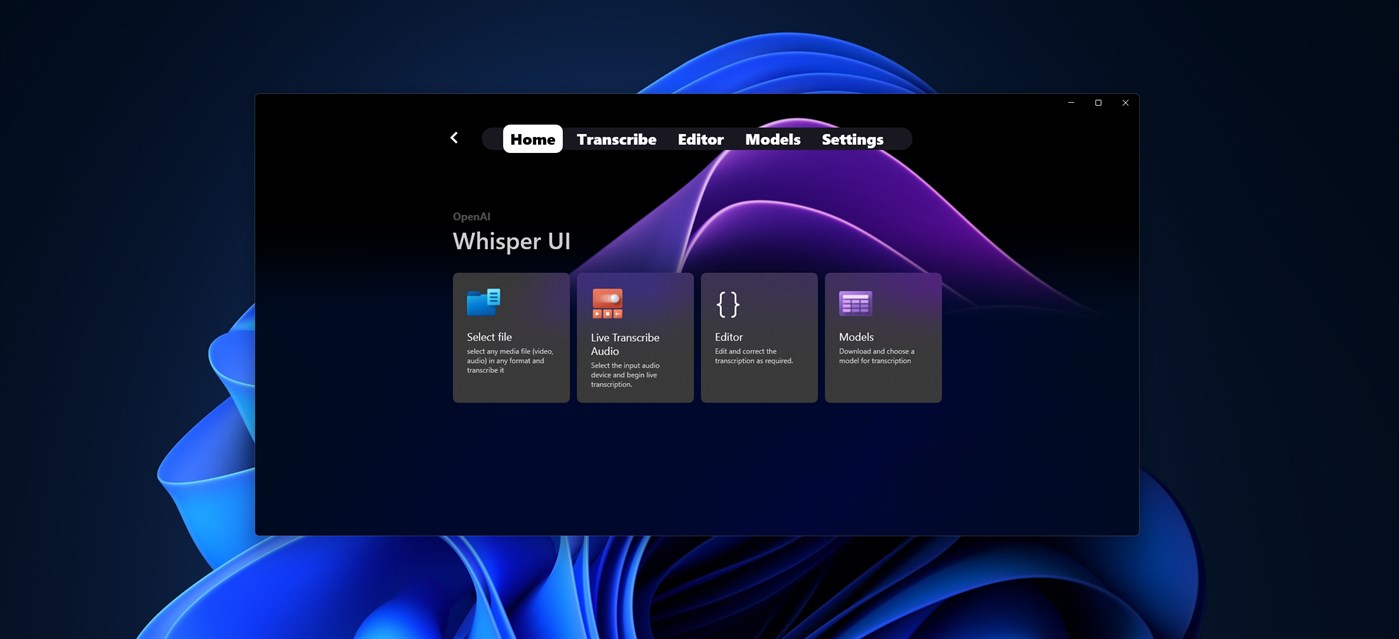Click 'Download and choose a model' description
This screenshot has width=1399, height=639.
pyautogui.click(x=877, y=356)
